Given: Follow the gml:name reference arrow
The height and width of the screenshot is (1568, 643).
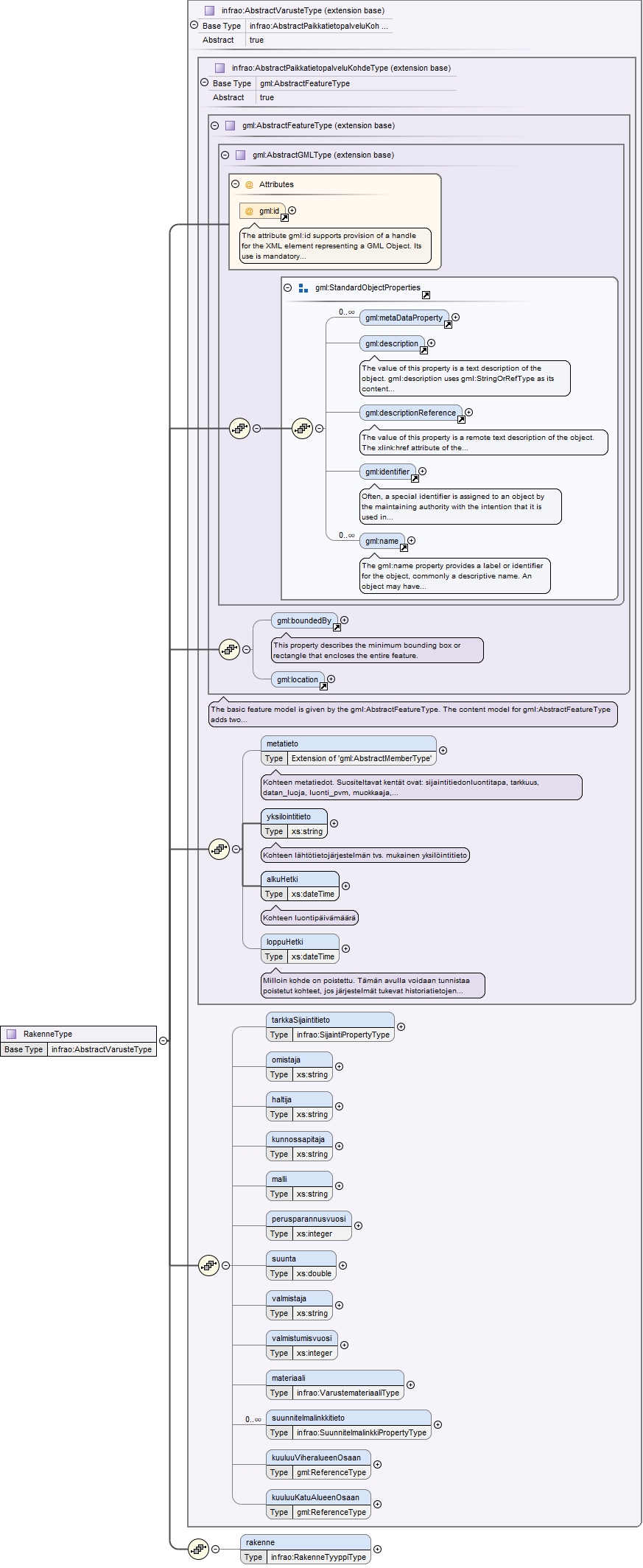Looking at the screenshot, I should 404,547.
